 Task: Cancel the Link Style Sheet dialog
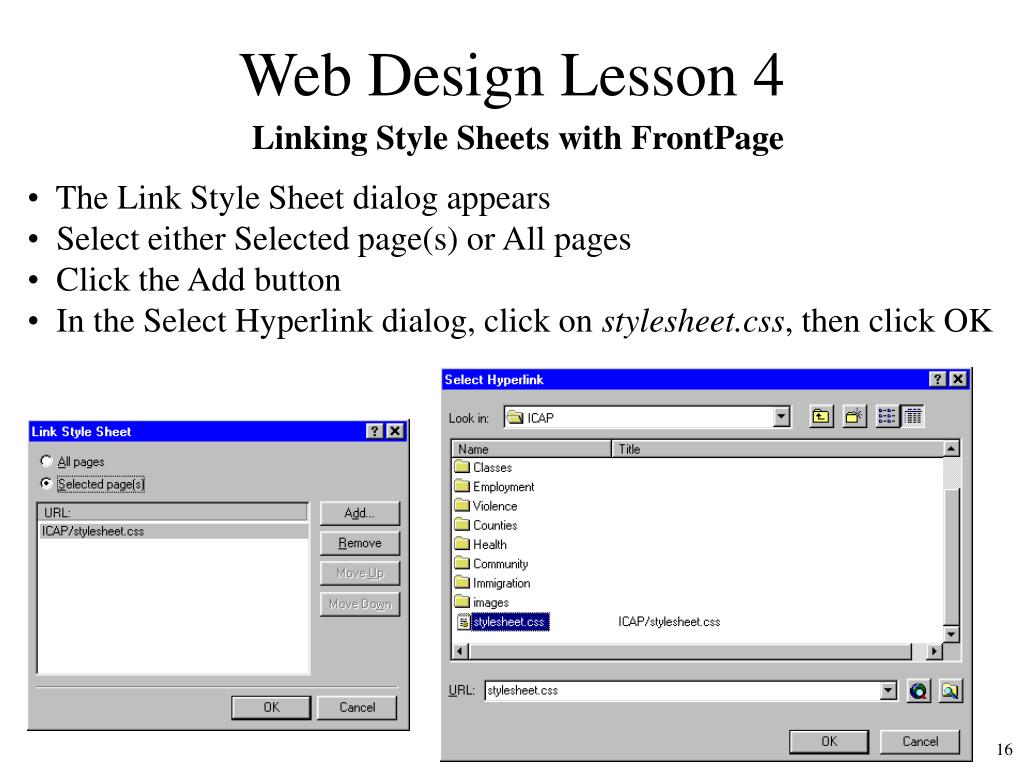pyautogui.click(x=357, y=707)
